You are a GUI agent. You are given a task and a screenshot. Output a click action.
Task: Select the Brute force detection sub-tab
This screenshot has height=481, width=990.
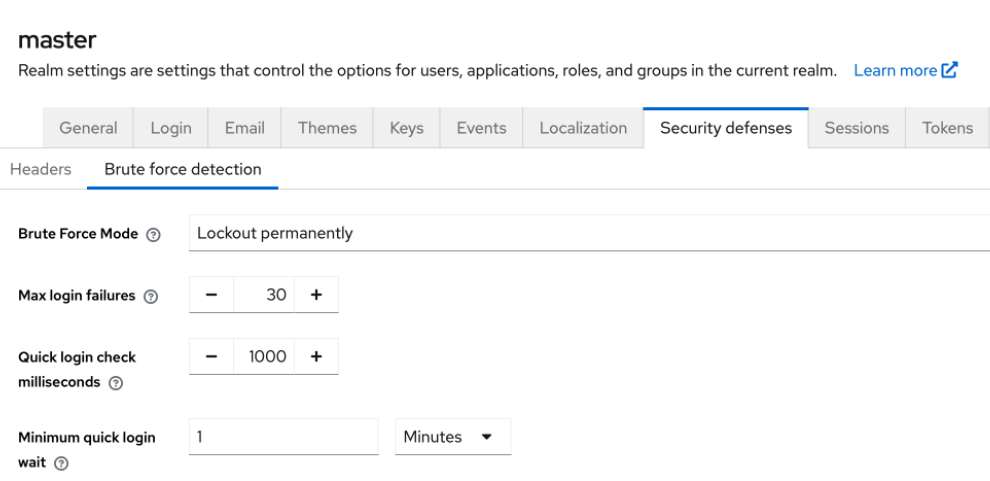(183, 169)
